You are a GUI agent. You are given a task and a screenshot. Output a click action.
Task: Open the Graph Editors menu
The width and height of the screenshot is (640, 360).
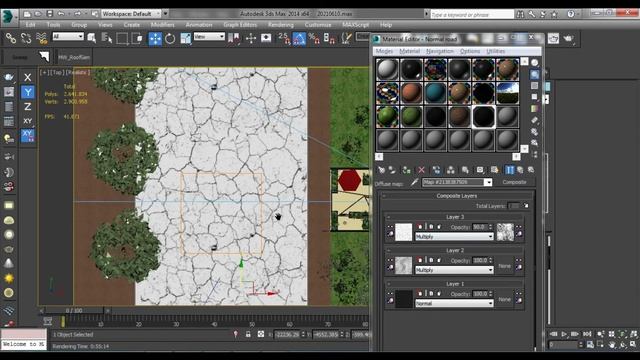tap(240, 25)
